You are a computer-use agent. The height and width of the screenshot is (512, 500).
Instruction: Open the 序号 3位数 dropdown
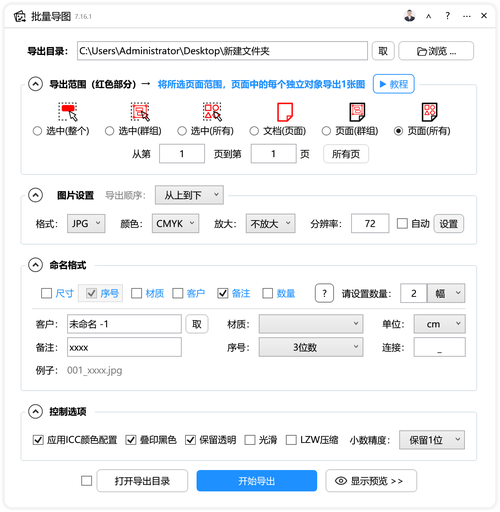[311, 347]
